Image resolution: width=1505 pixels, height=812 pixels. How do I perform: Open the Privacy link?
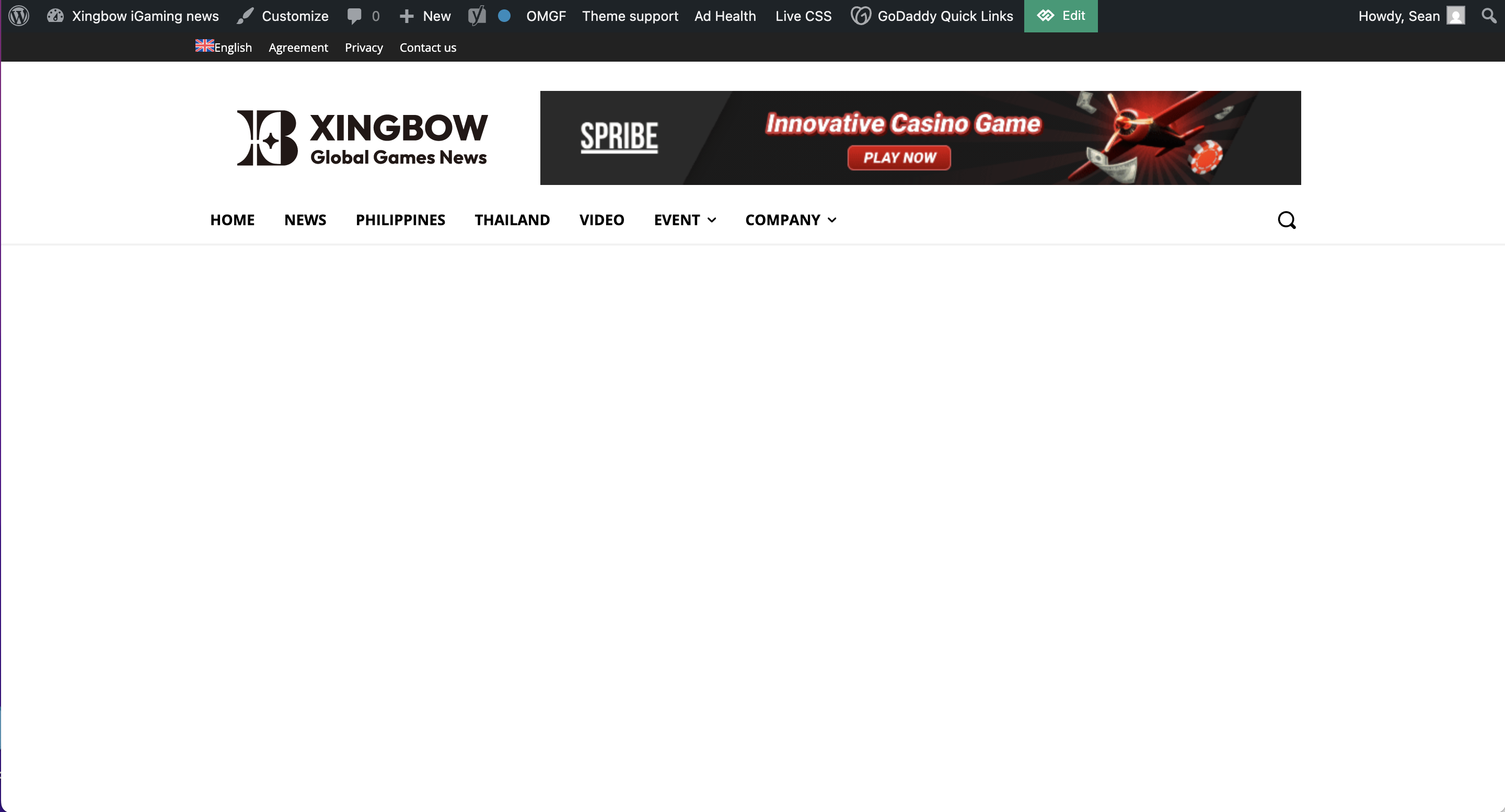pyautogui.click(x=363, y=48)
